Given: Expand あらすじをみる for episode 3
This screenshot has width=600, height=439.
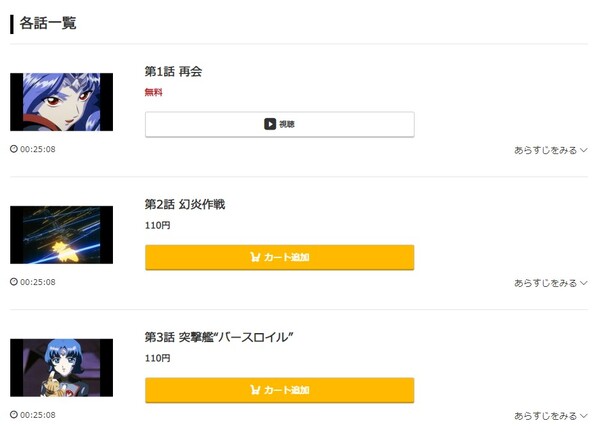Looking at the screenshot, I should 551,416.
